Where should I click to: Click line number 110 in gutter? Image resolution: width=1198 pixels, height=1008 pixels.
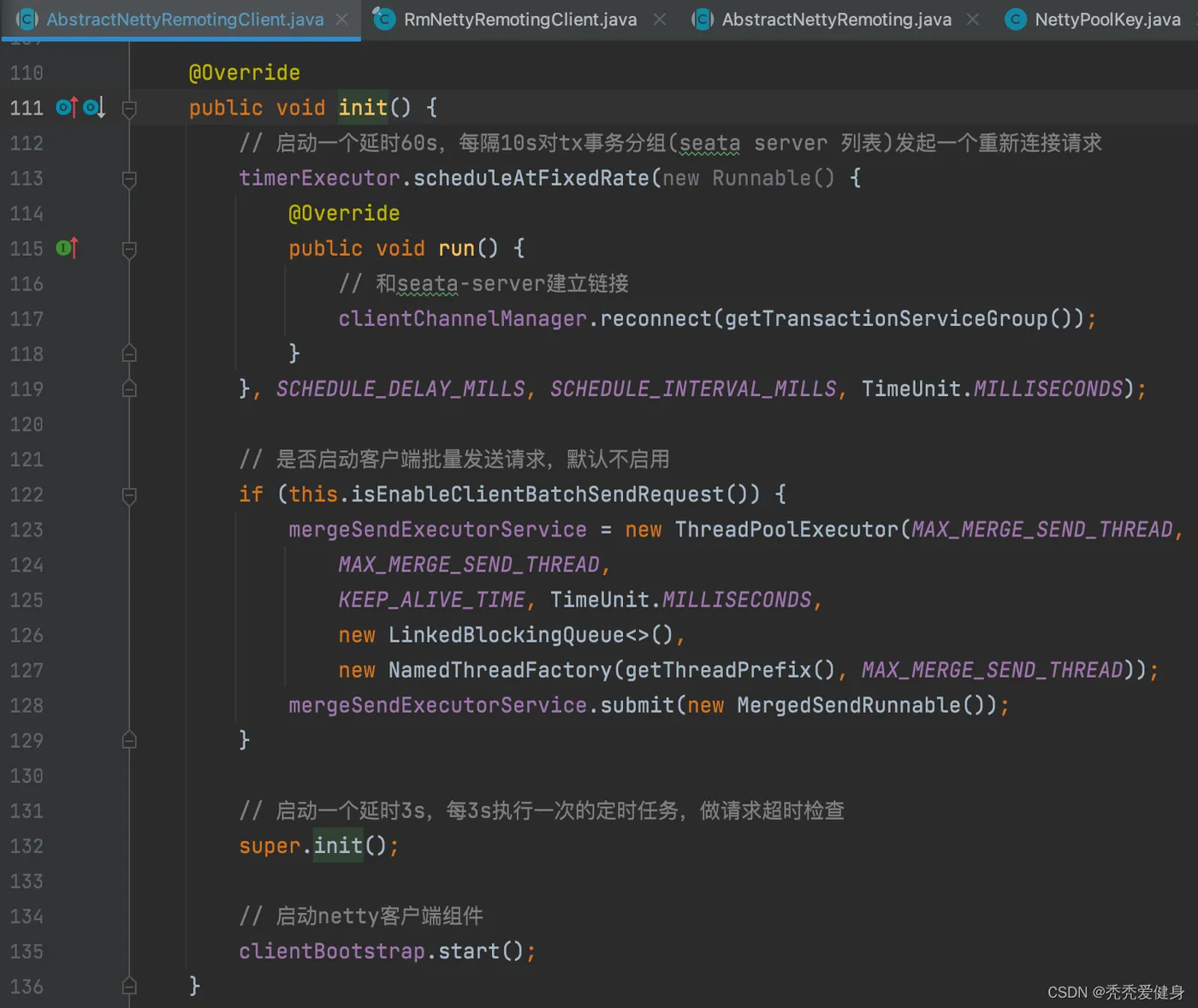point(27,73)
